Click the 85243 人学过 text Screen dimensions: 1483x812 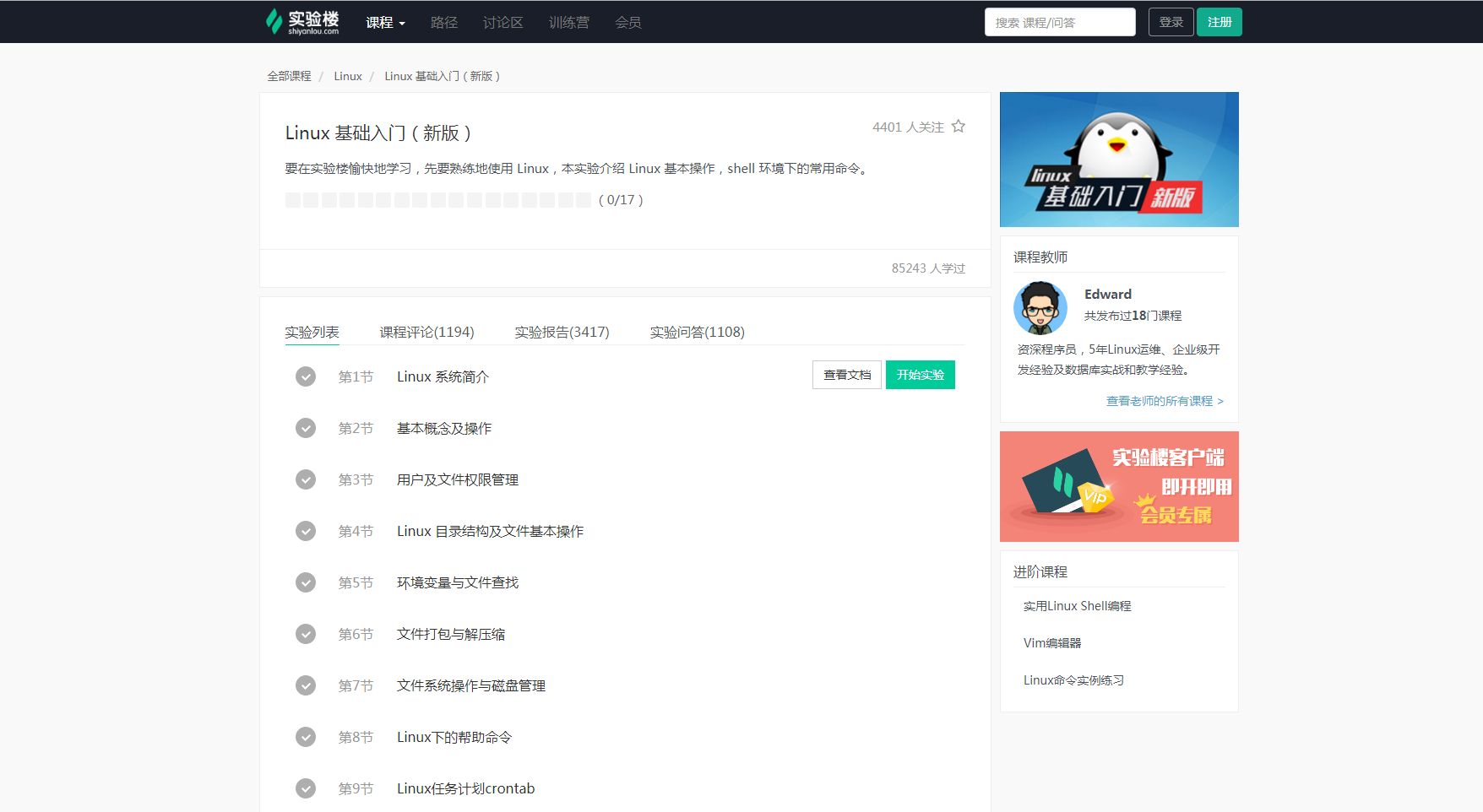coord(928,268)
